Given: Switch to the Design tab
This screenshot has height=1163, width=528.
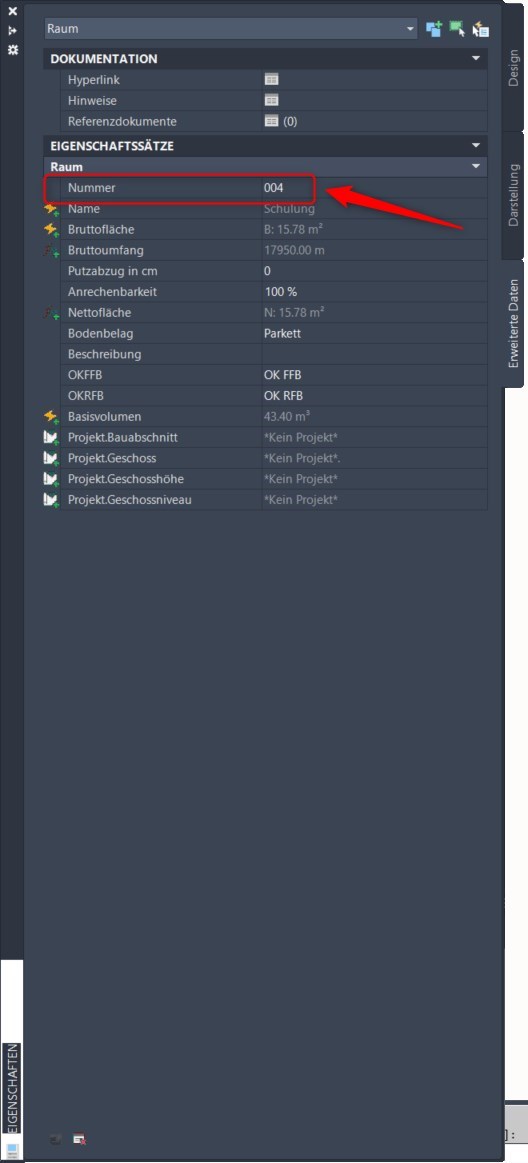Looking at the screenshot, I should pyautogui.click(x=513, y=67).
